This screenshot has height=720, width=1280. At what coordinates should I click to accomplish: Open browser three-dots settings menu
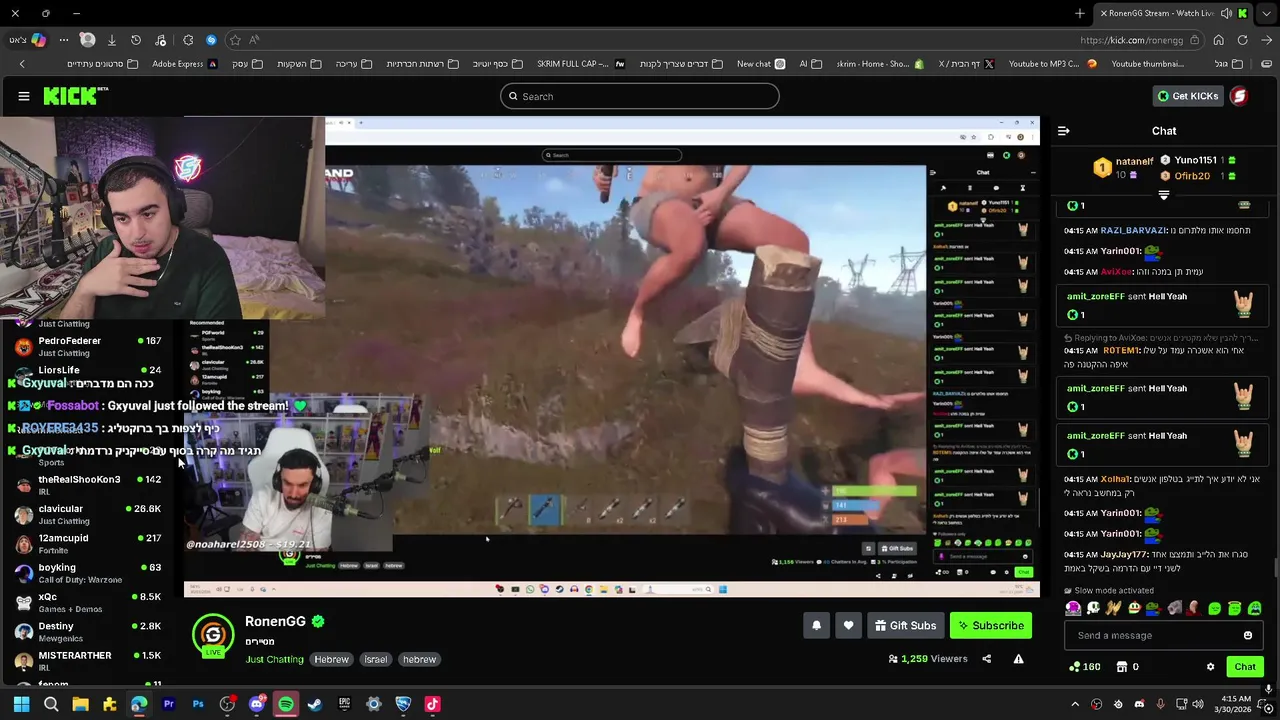tap(63, 40)
